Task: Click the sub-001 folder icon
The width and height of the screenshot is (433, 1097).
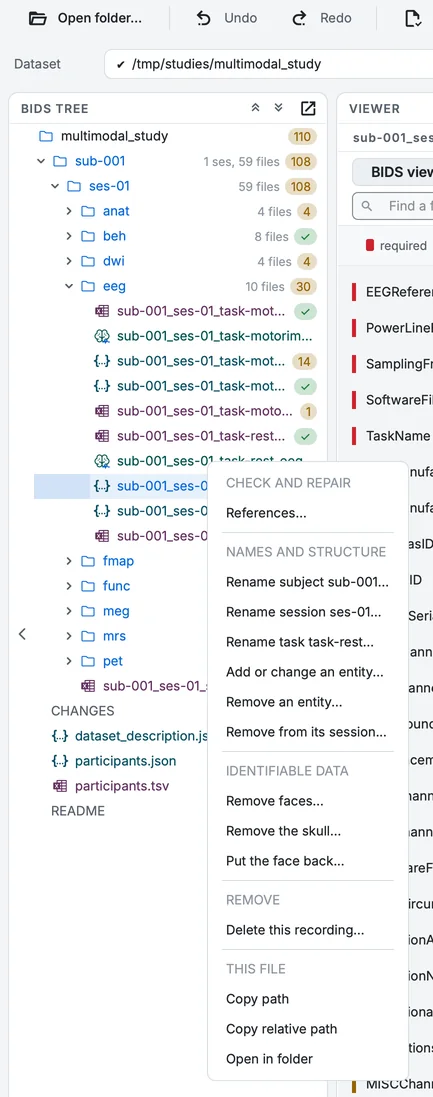Action: (x=59, y=161)
